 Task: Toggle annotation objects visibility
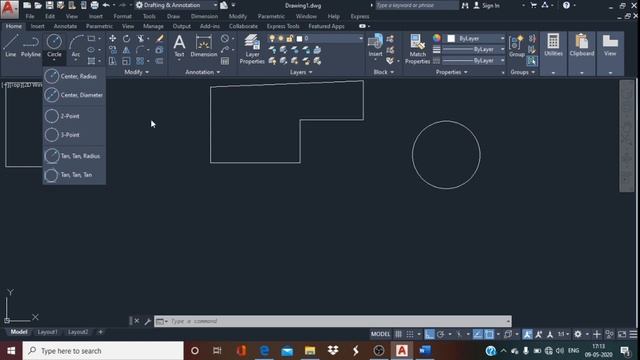click(527, 334)
